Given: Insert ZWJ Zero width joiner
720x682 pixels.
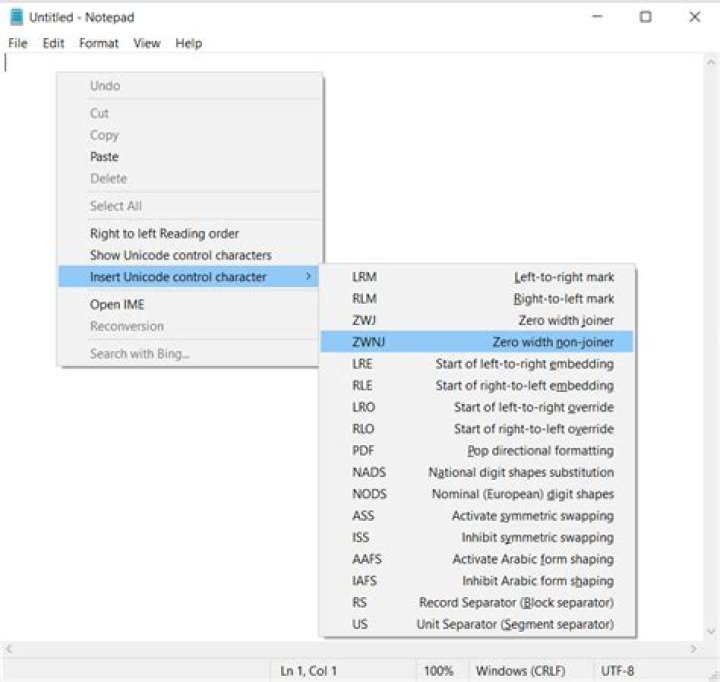Looking at the screenshot, I should pyautogui.click(x=477, y=320).
